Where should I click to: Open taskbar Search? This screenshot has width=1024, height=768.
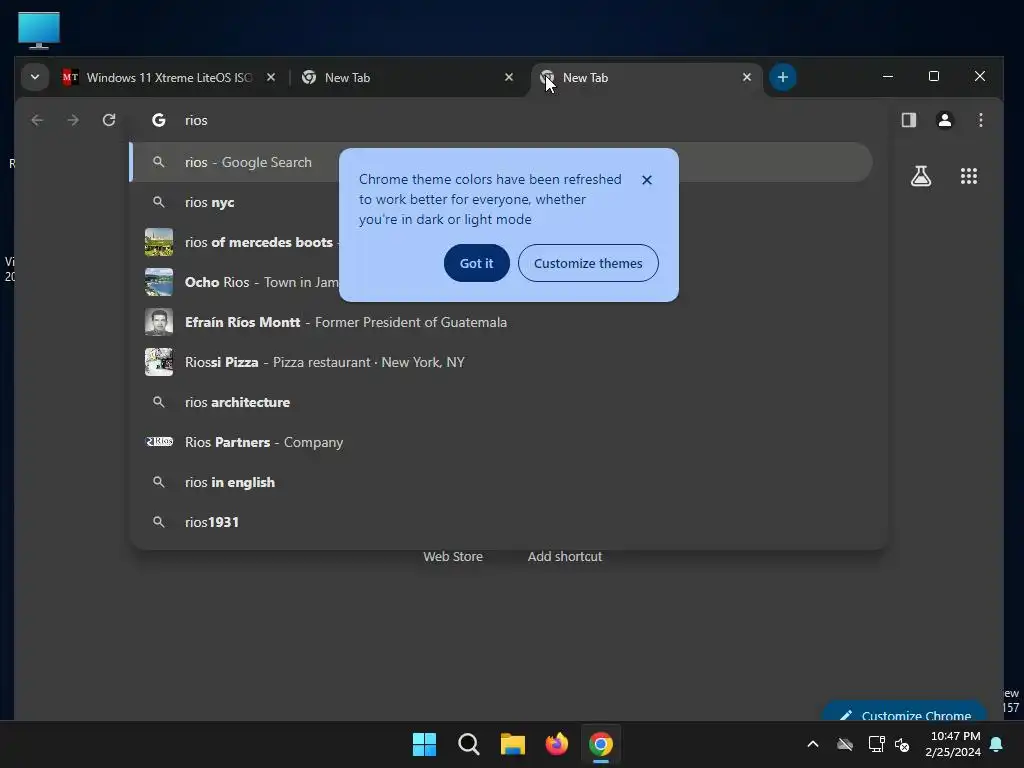(x=468, y=744)
